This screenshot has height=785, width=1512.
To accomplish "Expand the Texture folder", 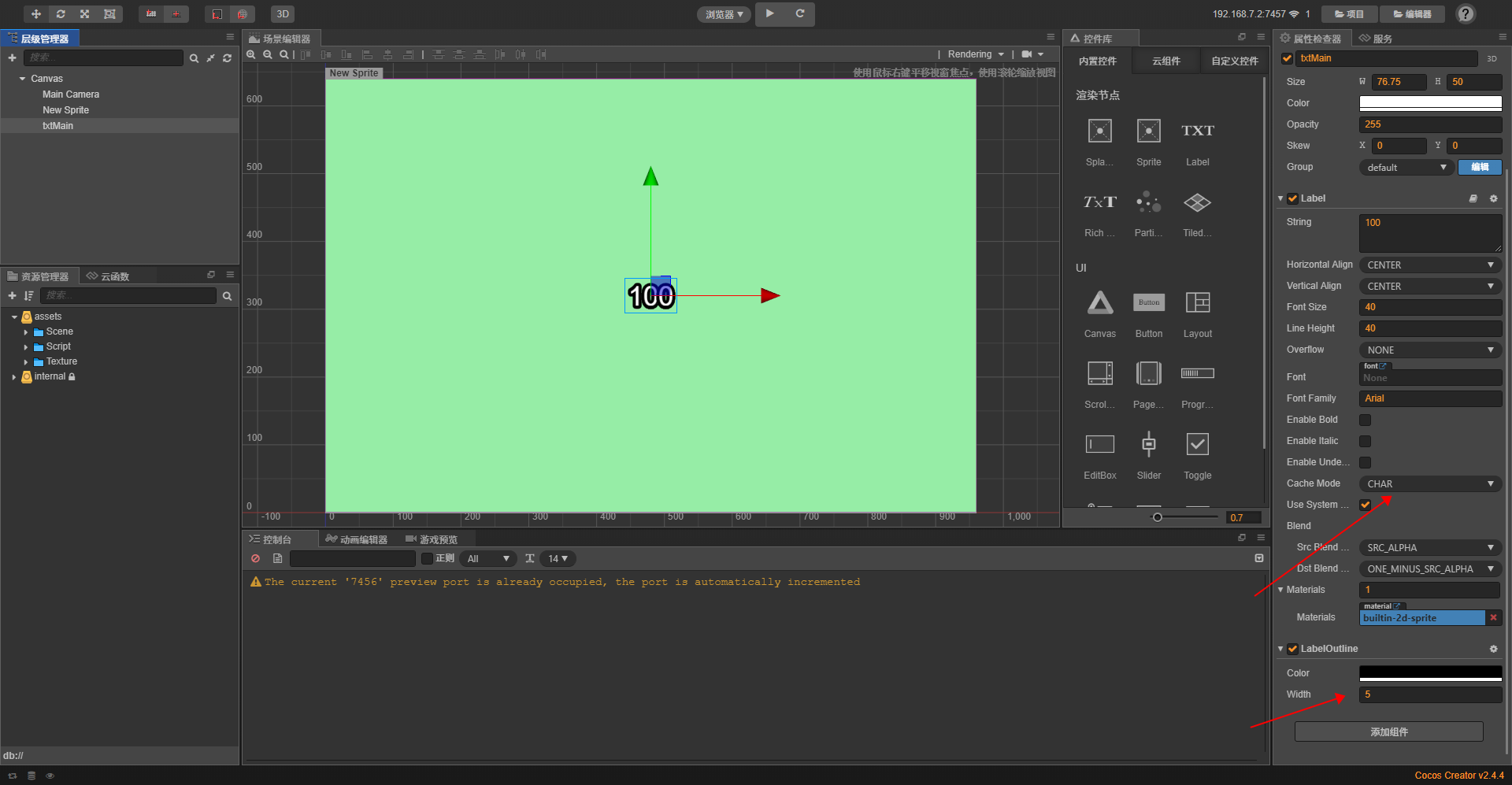I will [x=26, y=362].
